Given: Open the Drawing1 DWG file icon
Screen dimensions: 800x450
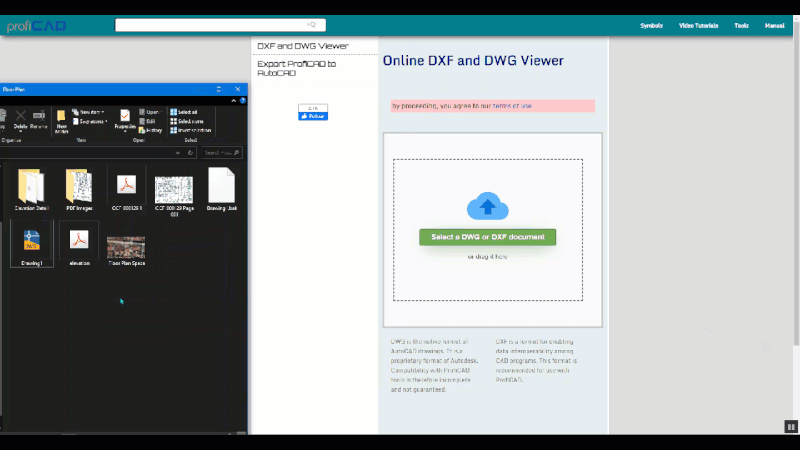Looking at the screenshot, I should 31,241.
